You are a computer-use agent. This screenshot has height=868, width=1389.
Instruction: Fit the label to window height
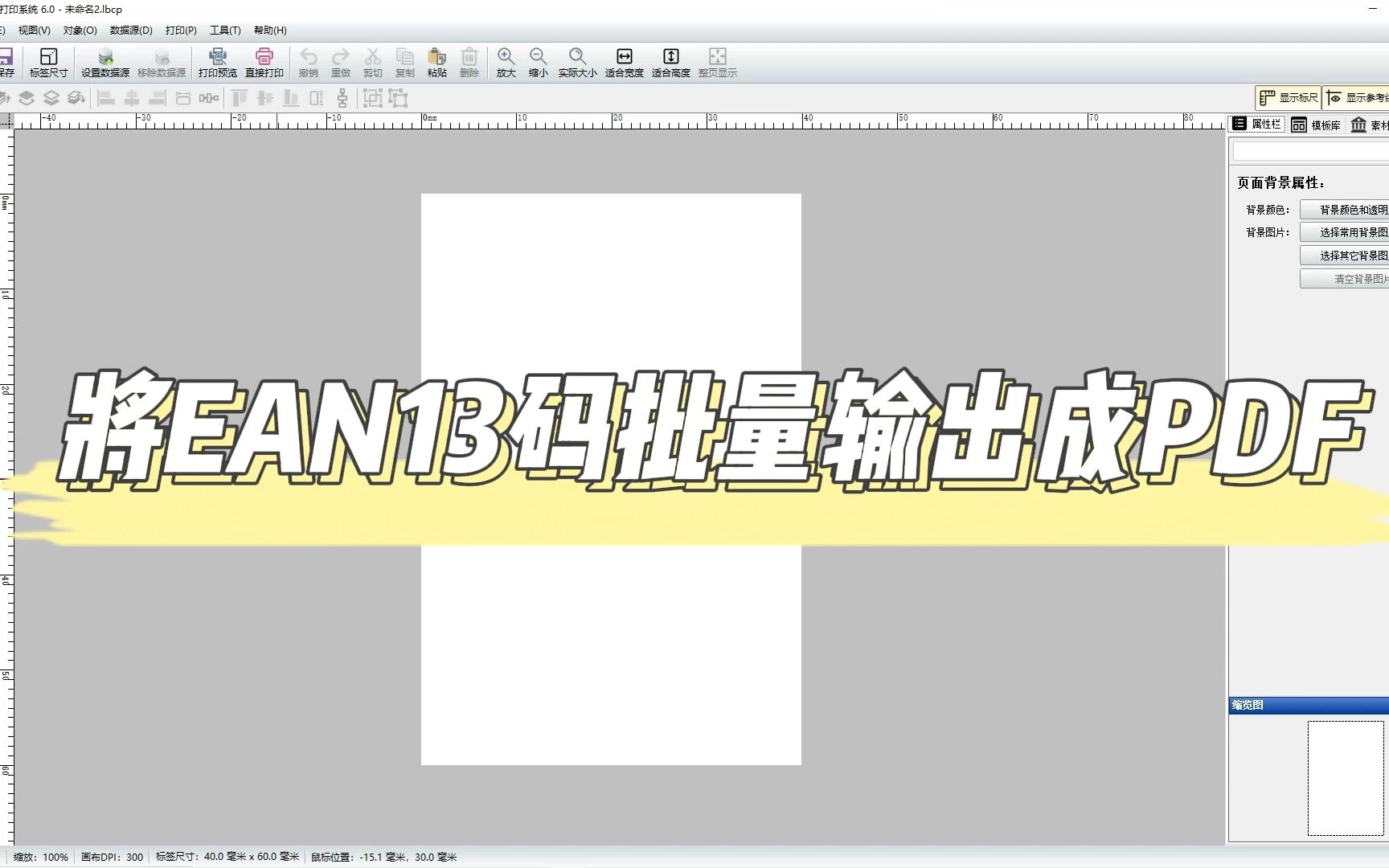671,62
